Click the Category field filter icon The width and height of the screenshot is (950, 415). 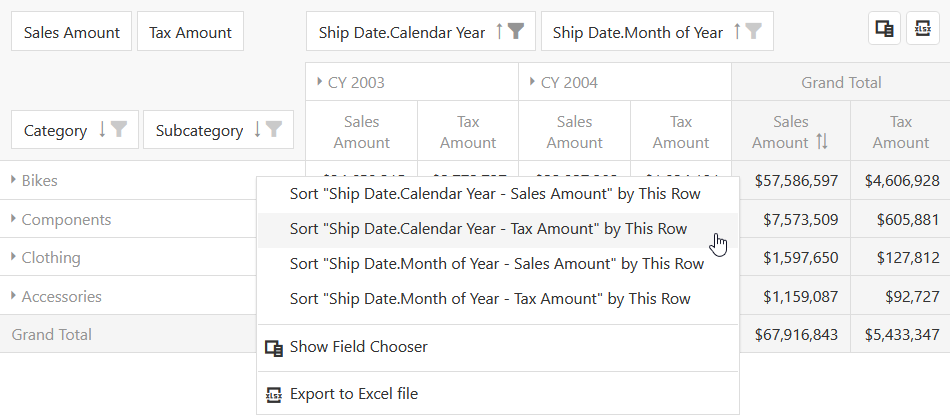[x=119, y=130]
